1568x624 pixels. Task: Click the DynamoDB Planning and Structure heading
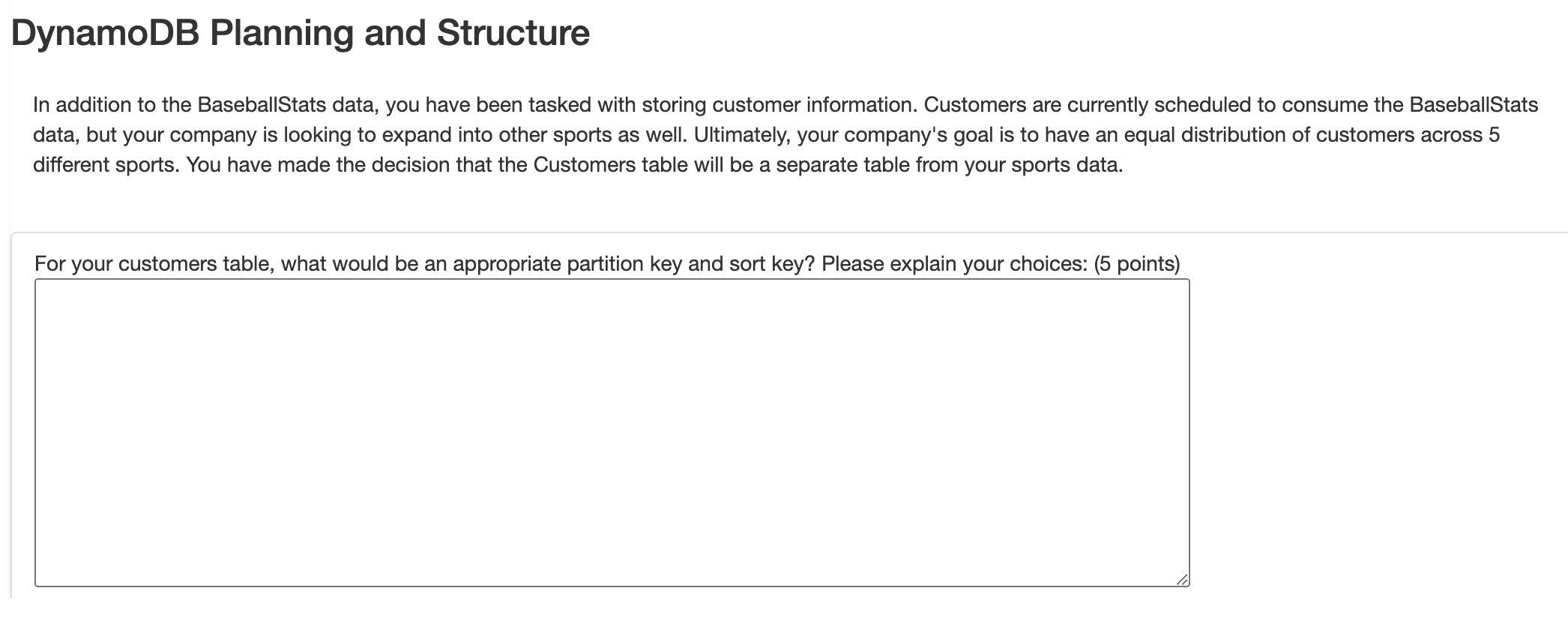[x=300, y=31]
